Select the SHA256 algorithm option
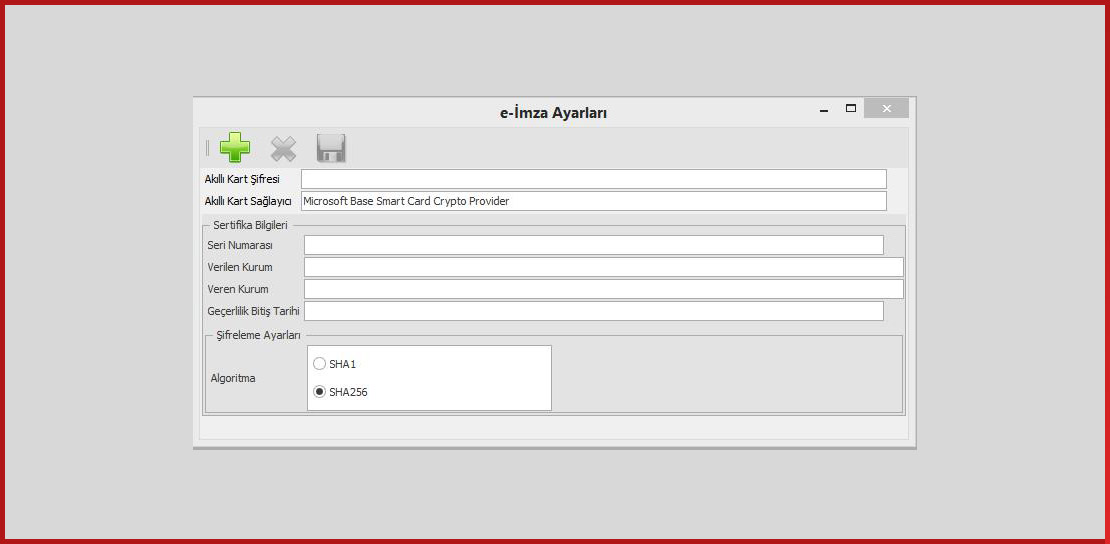 tap(320, 392)
